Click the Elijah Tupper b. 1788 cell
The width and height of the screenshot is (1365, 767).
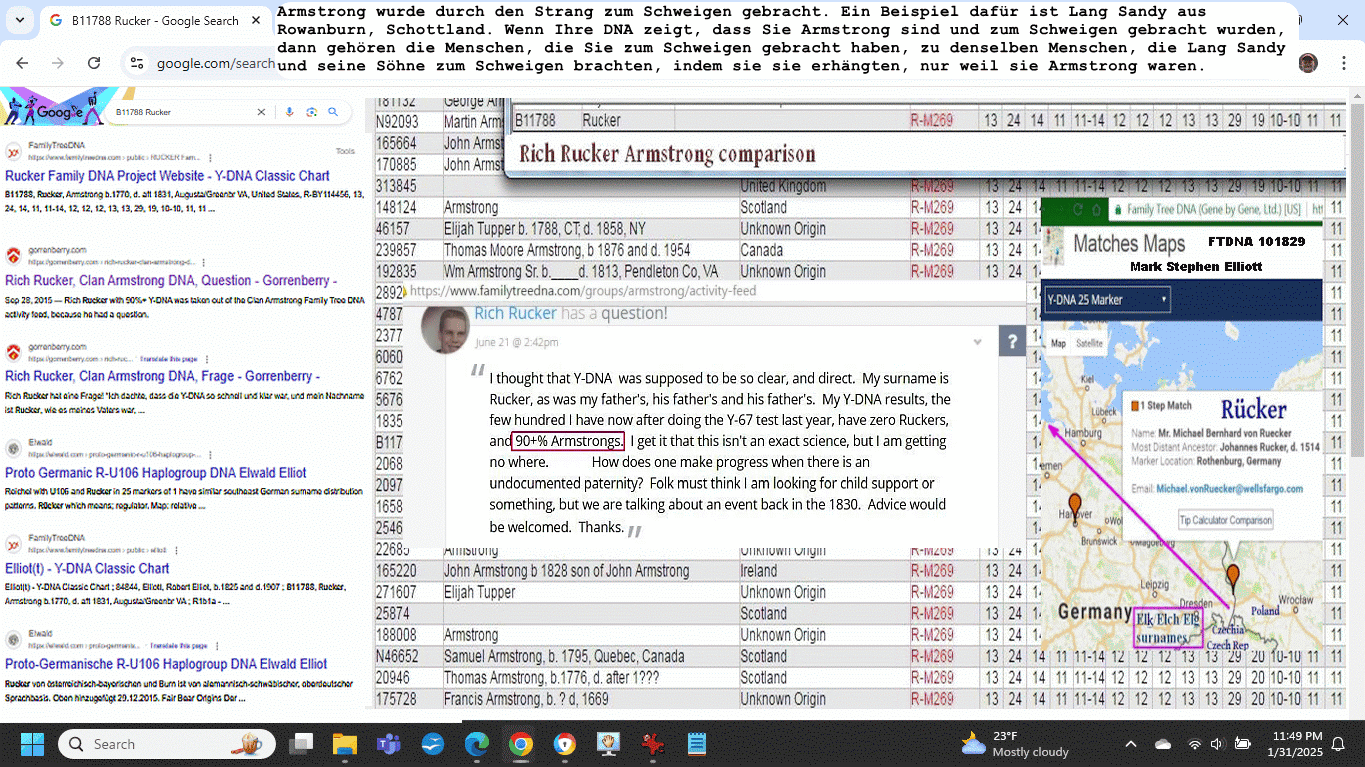[590, 229]
